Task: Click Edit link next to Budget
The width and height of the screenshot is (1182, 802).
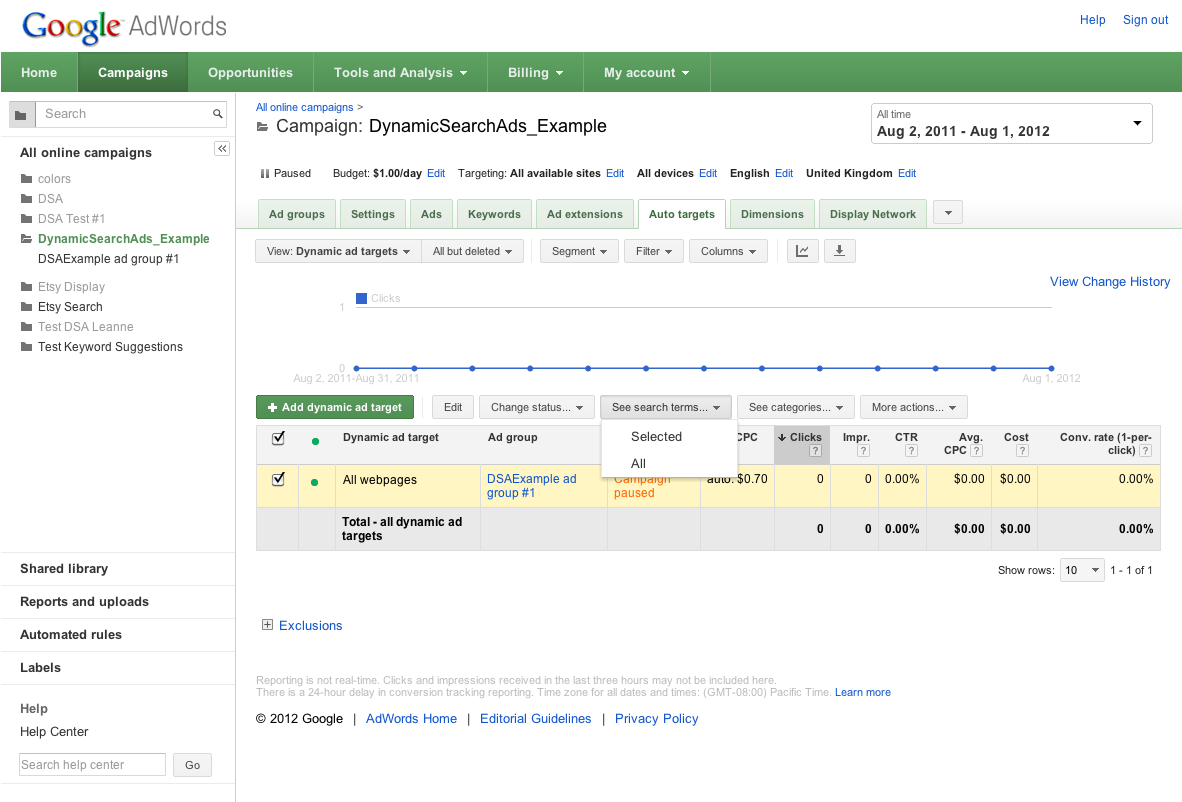Action: tap(436, 173)
